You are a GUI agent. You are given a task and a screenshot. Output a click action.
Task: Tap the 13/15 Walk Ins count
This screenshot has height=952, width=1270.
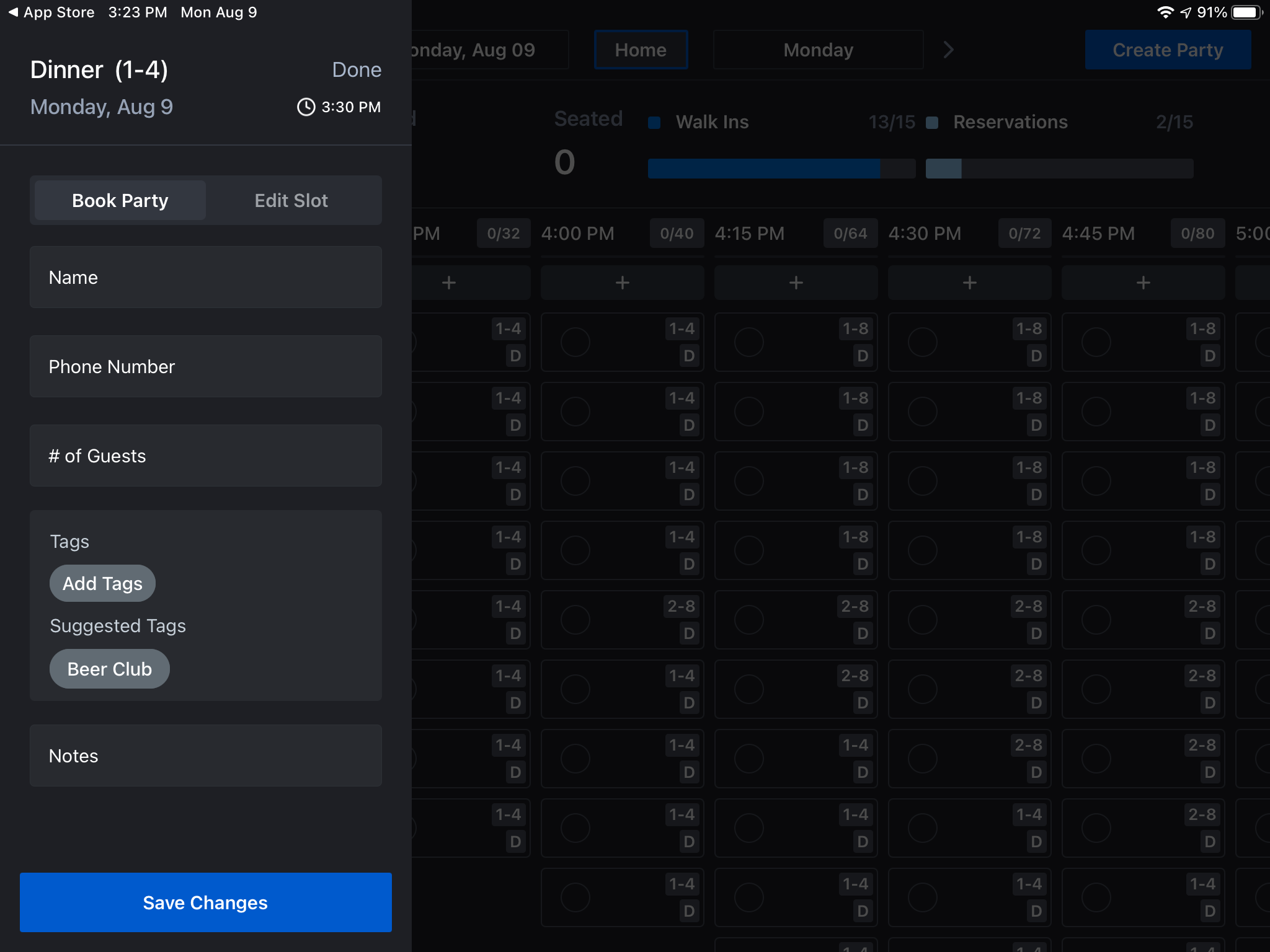pyautogui.click(x=892, y=122)
